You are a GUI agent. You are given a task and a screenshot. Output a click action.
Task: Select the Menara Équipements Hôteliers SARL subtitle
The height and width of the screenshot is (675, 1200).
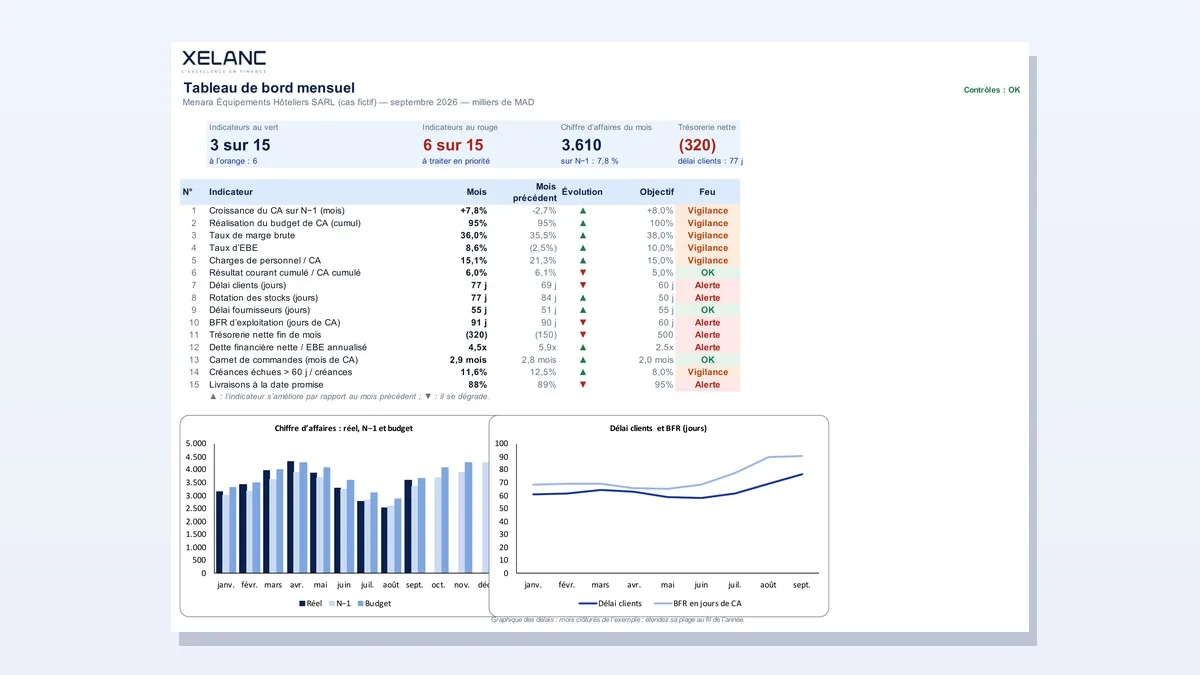[357, 102]
